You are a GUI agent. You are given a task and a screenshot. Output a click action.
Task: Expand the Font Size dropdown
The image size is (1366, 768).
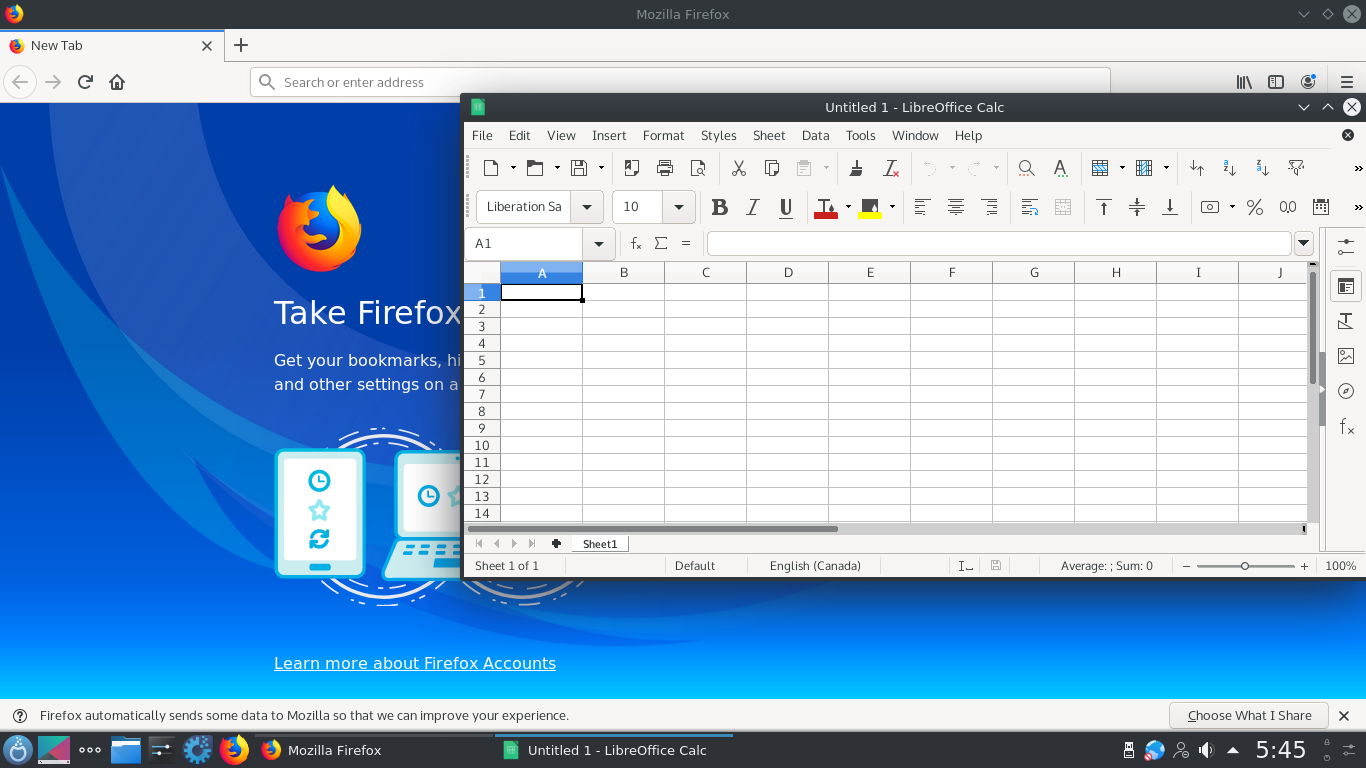tap(679, 207)
